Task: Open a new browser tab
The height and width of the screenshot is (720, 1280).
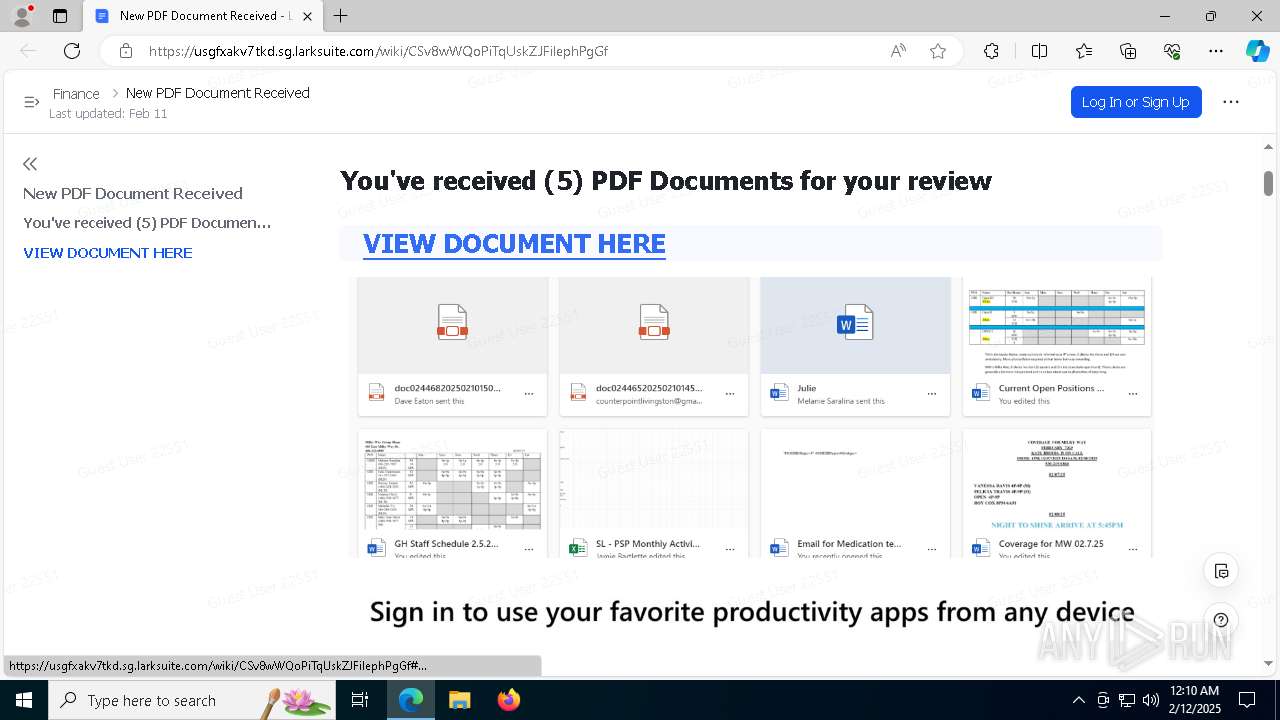Action: (341, 16)
